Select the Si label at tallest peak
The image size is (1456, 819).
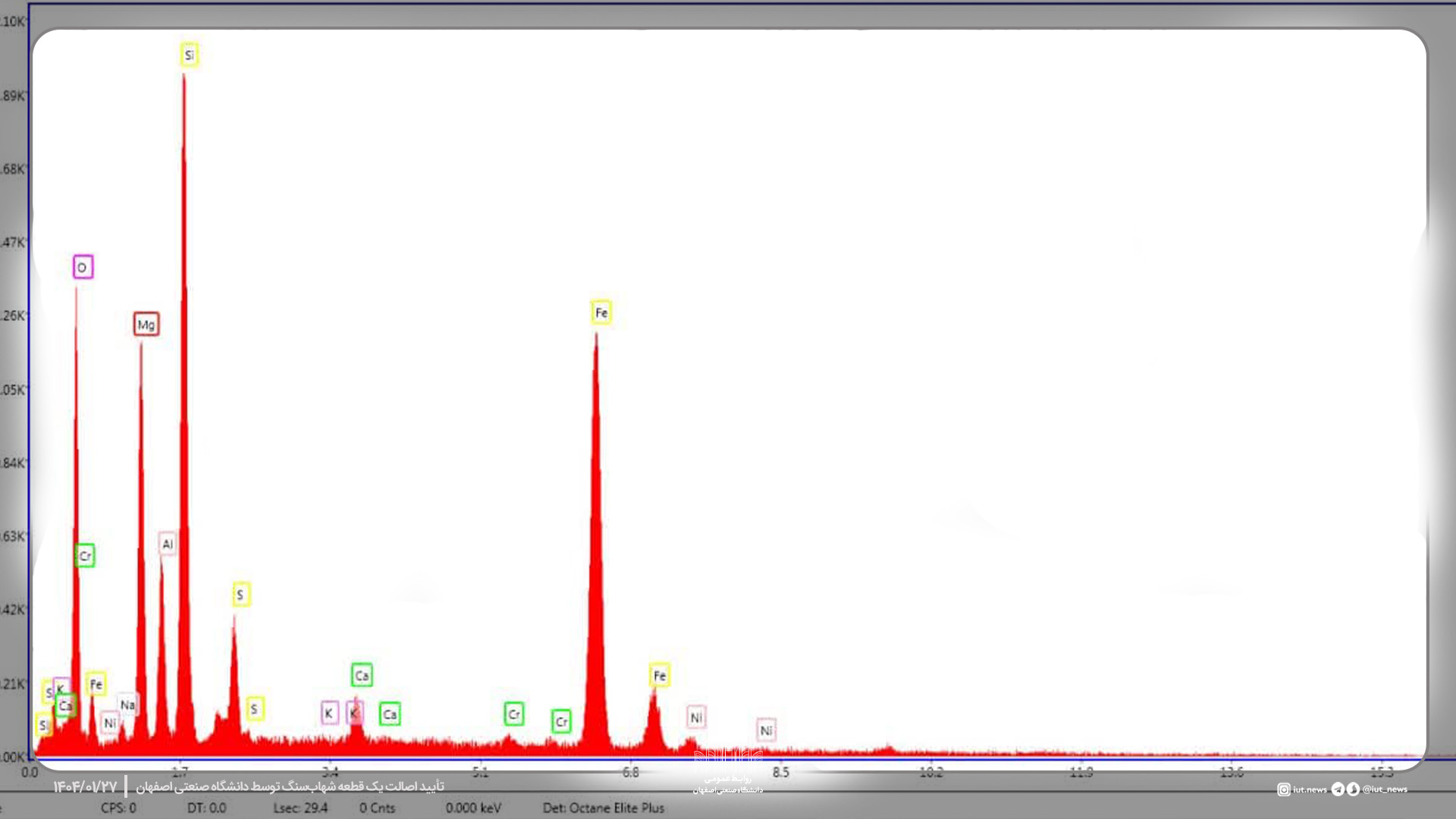click(x=189, y=55)
